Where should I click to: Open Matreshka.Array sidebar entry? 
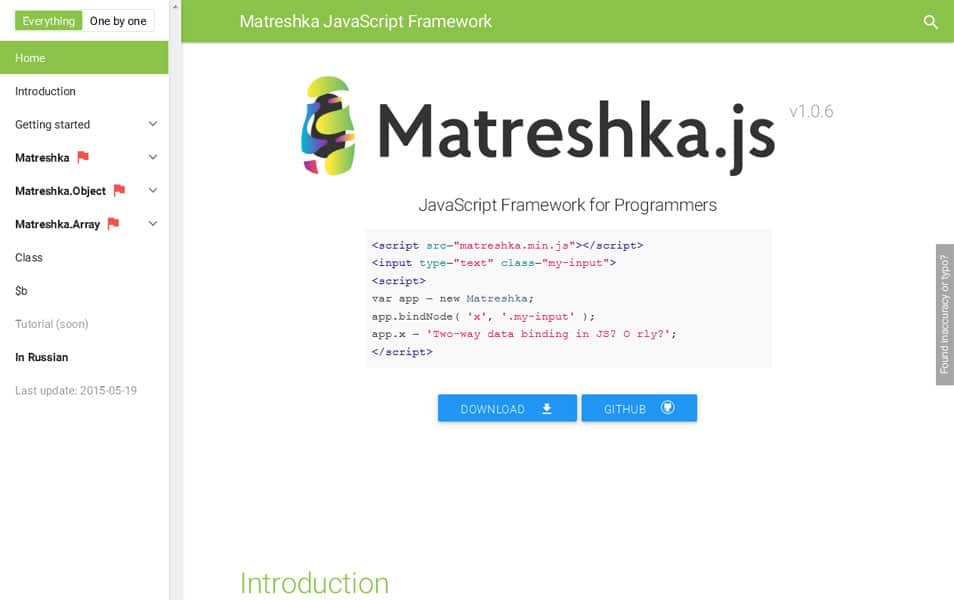click(57, 224)
